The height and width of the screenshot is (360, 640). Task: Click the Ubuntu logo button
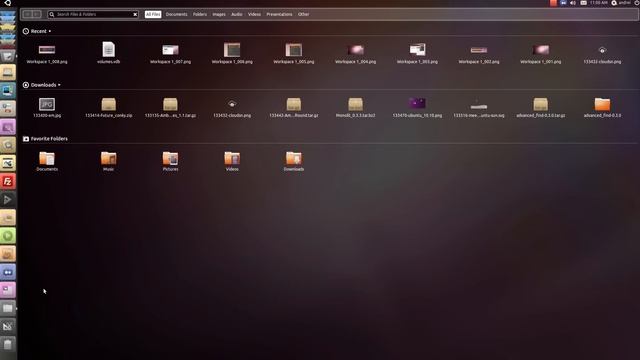click(7, 3)
